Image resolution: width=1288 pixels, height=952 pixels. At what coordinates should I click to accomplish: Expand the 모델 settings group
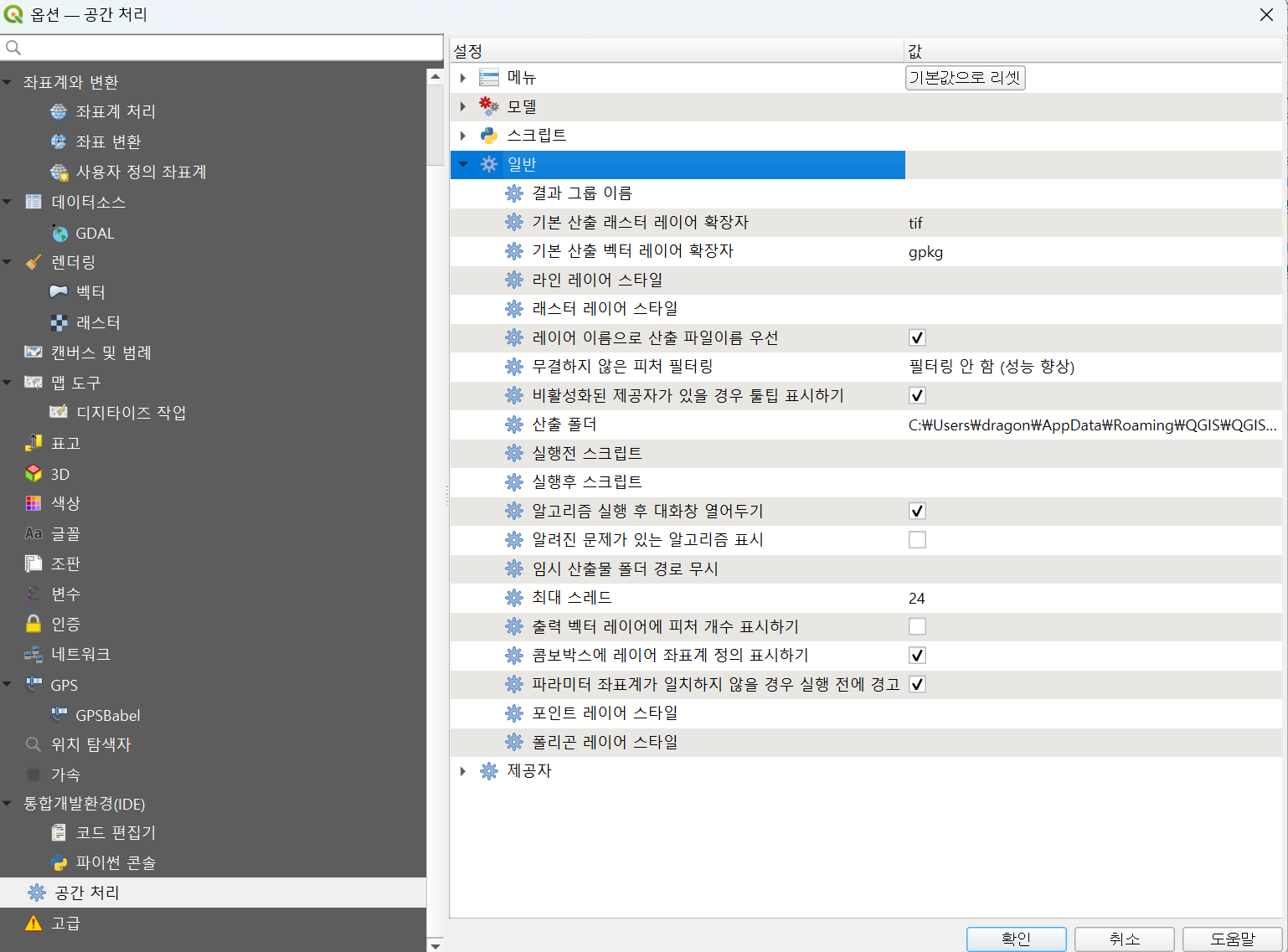pos(463,106)
